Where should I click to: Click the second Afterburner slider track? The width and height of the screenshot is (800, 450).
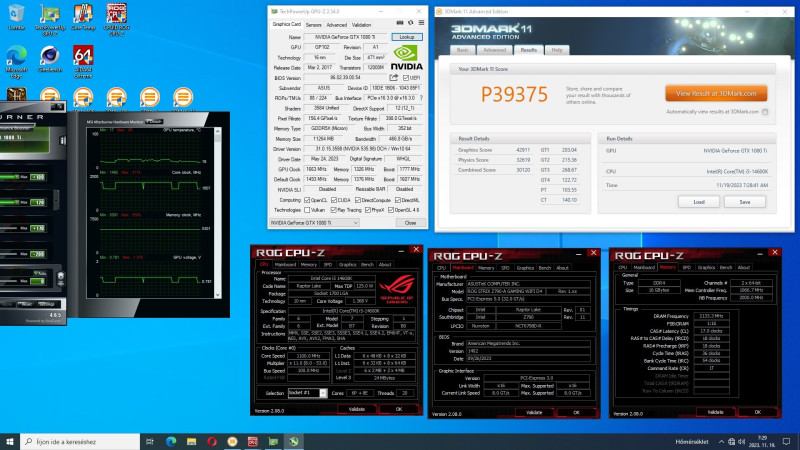coord(10,203)
